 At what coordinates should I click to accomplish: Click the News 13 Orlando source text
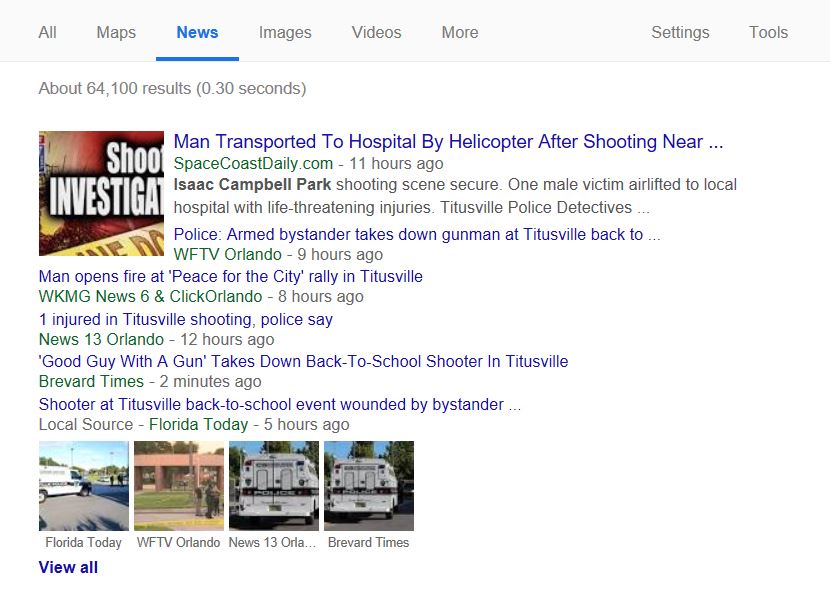point(102,339)
